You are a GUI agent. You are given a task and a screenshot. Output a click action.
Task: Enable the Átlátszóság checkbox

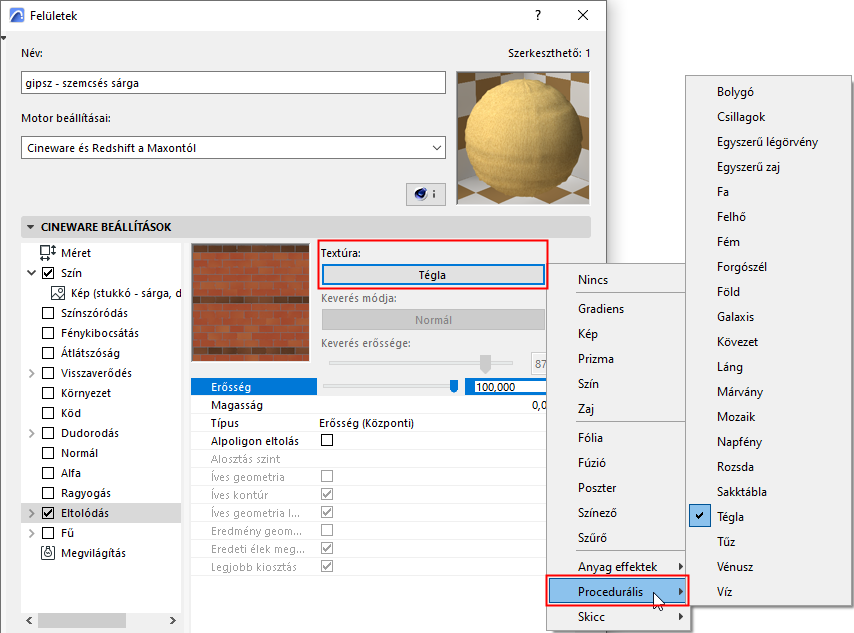point(48,353)
